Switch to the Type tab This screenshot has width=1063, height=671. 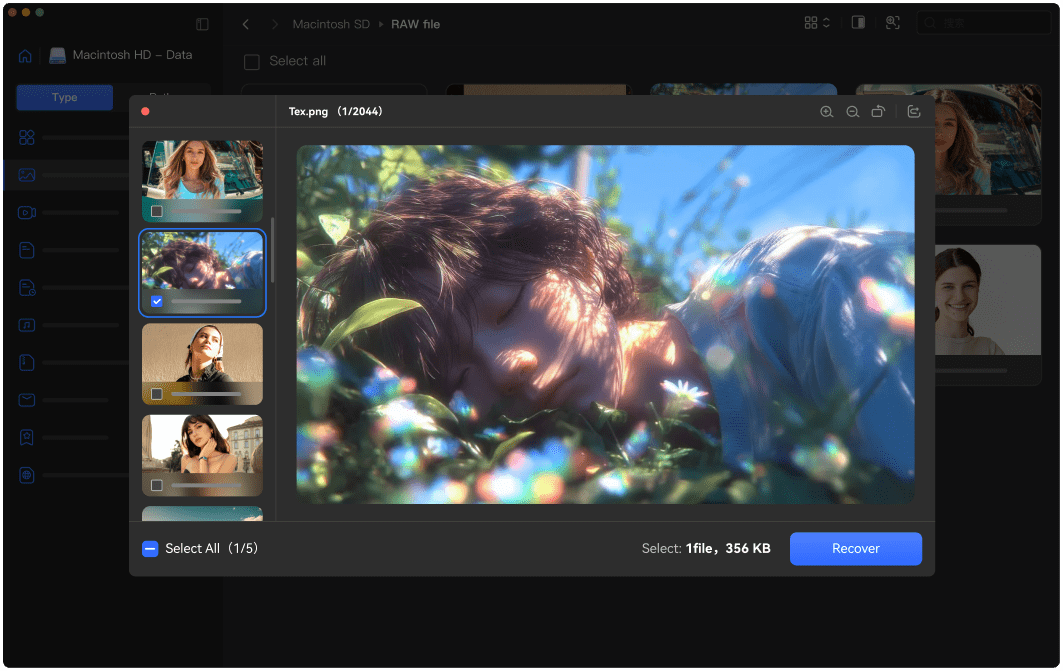point(65,98)
